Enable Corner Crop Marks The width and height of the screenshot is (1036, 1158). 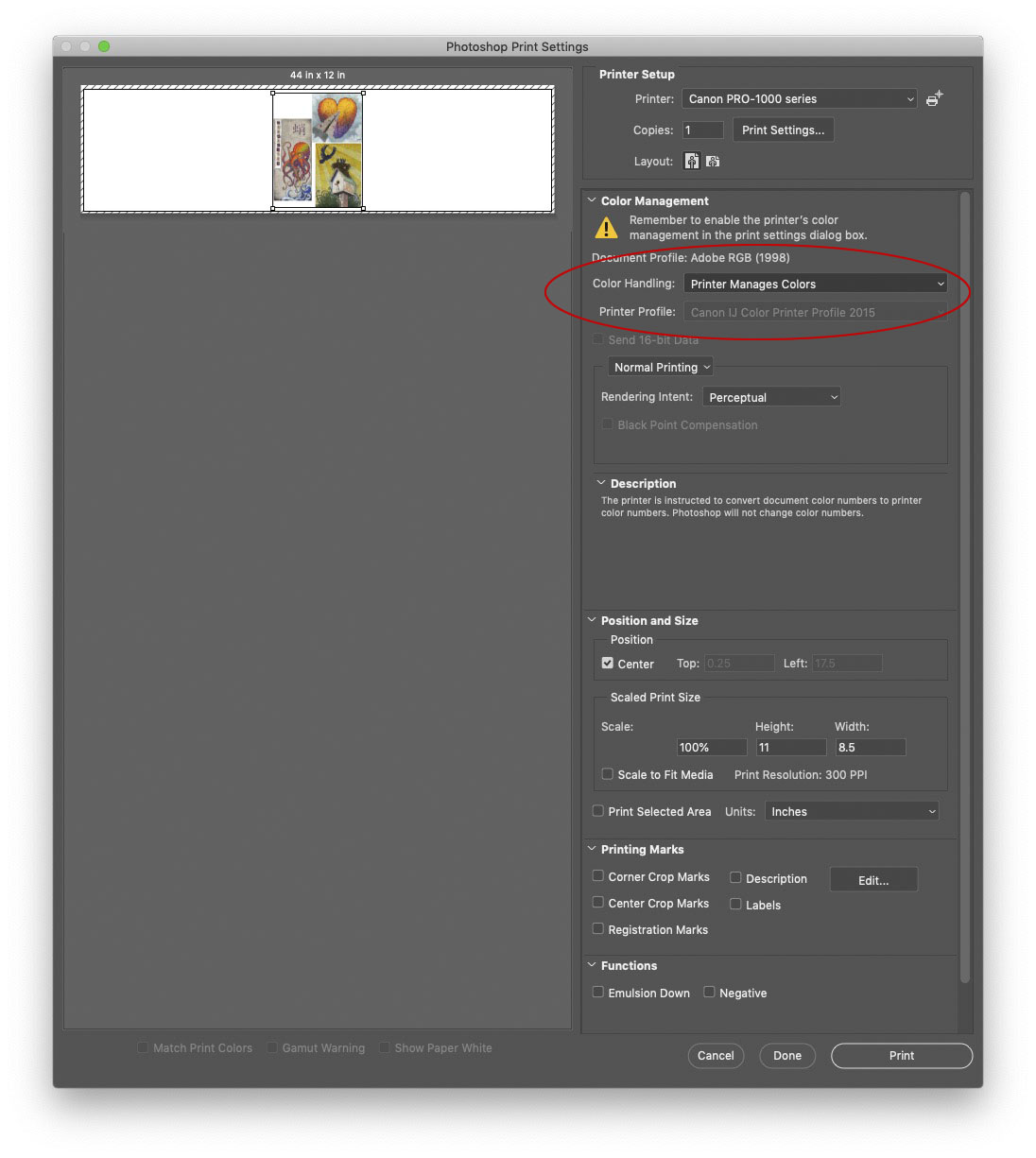point(598,876)
